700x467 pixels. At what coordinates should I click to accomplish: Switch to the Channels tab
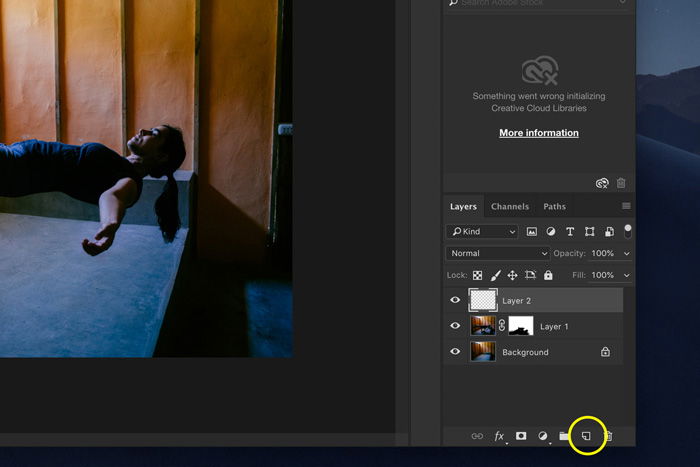point(510,207)
